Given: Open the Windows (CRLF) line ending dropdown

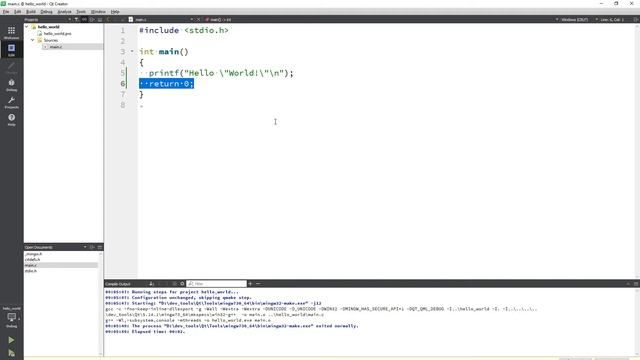Looking at the screenshot, I should coord(572,19).
